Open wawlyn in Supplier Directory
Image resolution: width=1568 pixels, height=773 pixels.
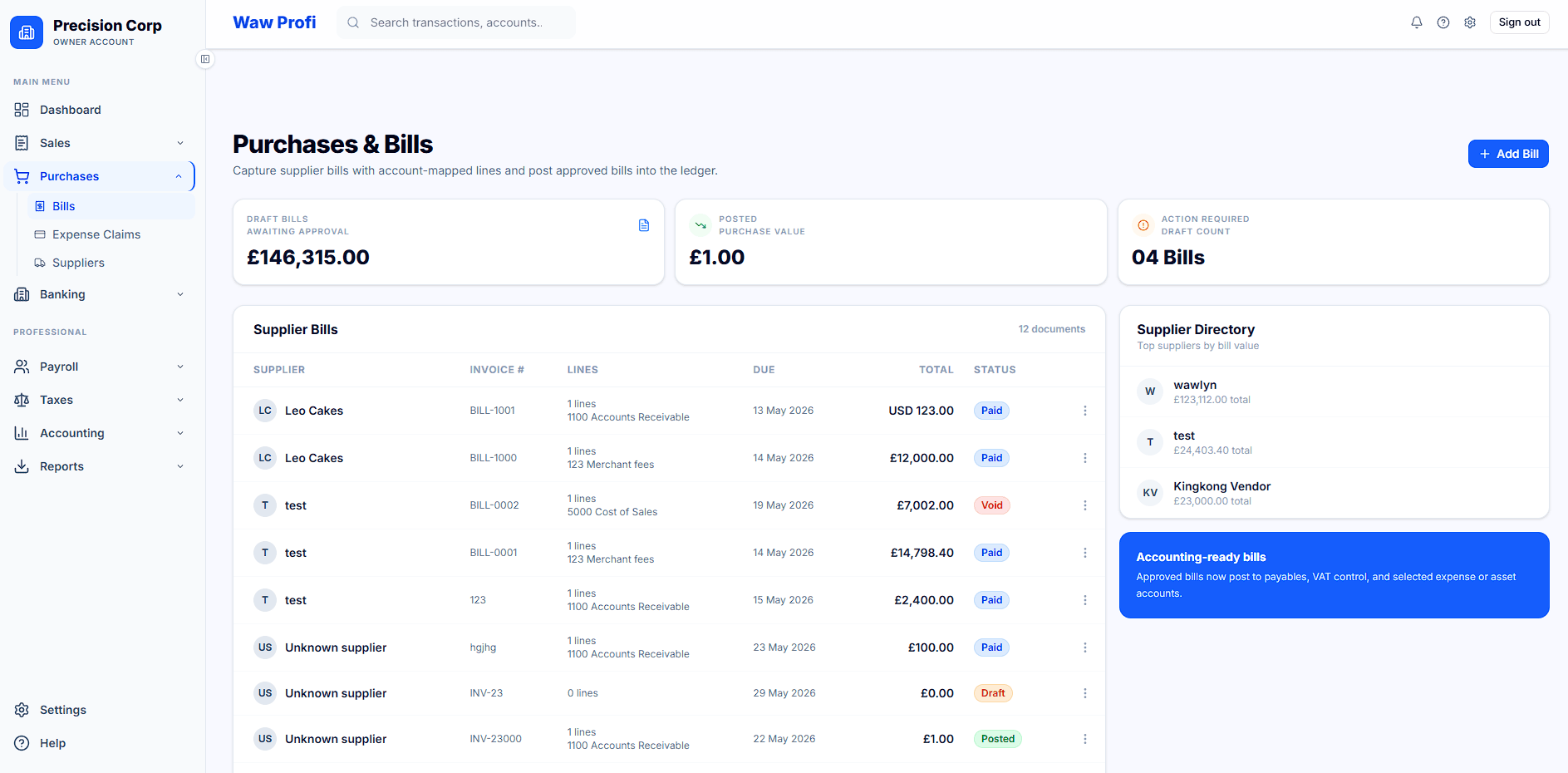tap(1335, 391)
